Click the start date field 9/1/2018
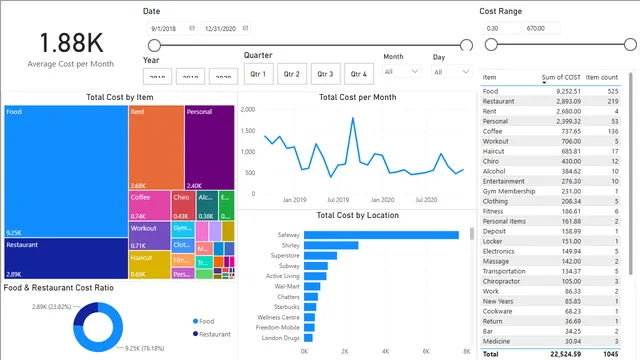The image size is (640, 360). [x=172, y=29]
